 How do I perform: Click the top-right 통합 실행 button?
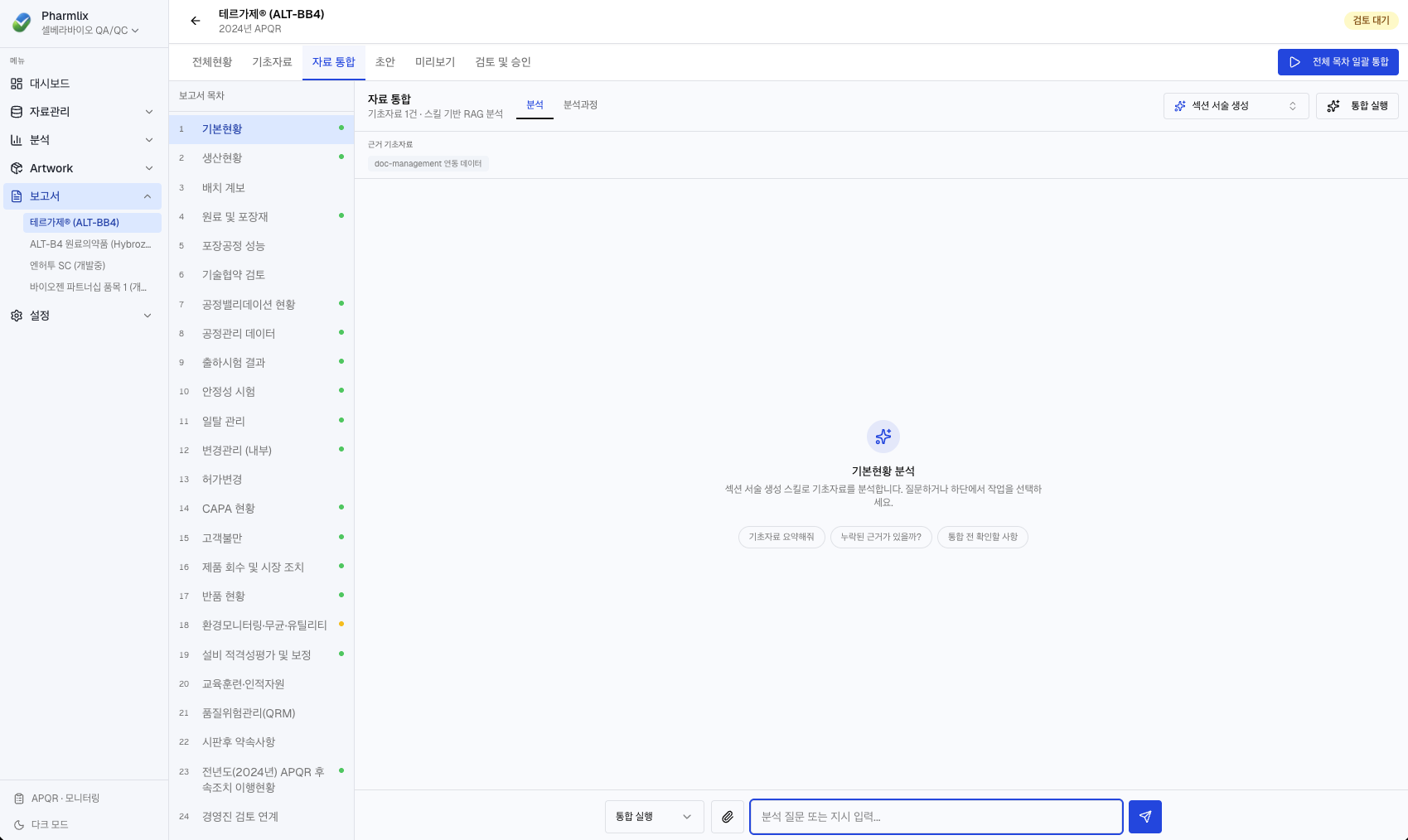tap(1357, 106)
